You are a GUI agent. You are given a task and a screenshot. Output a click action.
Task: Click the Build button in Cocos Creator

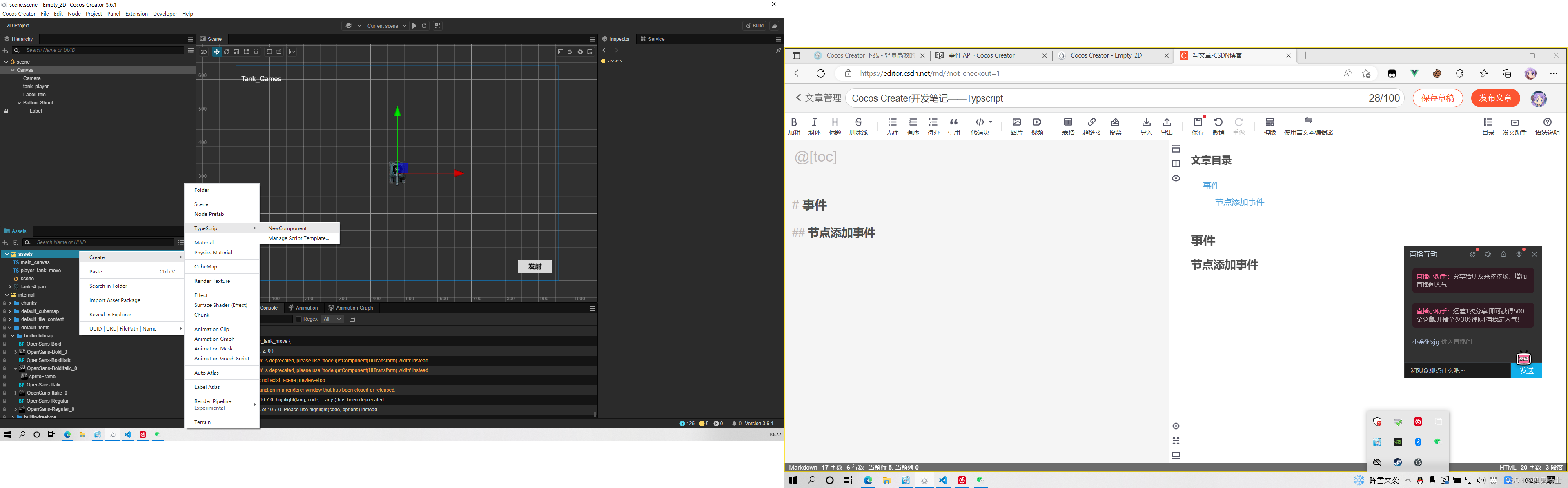tap(755, 26)
